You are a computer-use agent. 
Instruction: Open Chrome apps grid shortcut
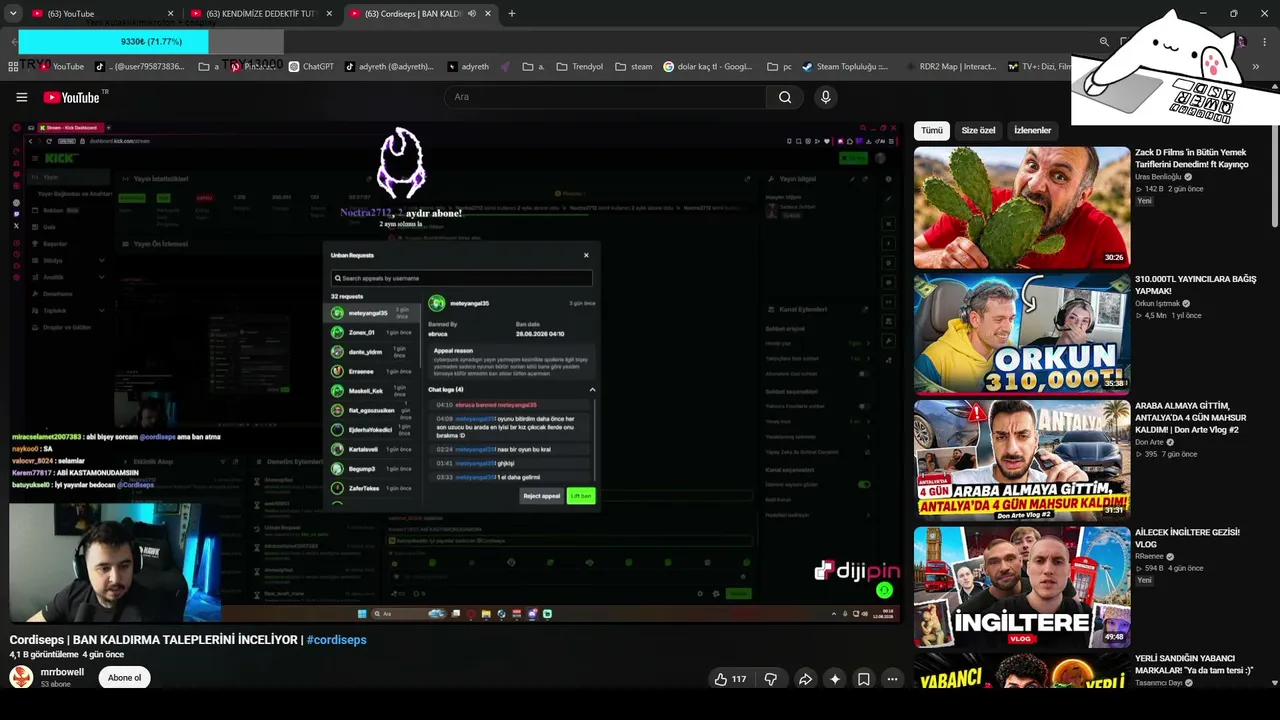coord(13,67)
